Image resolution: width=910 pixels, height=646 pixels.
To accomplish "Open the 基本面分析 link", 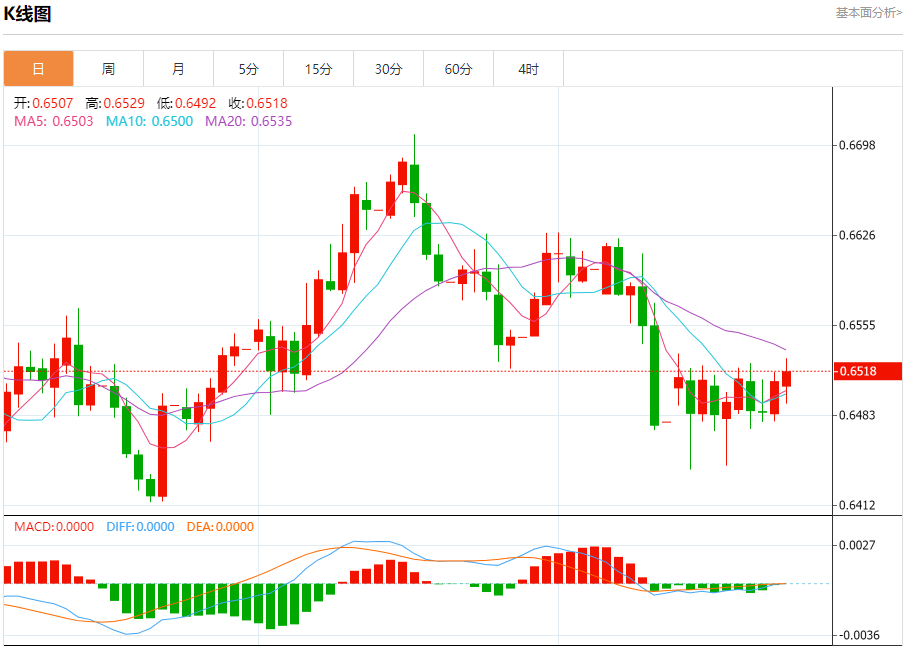I will point(868,12).
